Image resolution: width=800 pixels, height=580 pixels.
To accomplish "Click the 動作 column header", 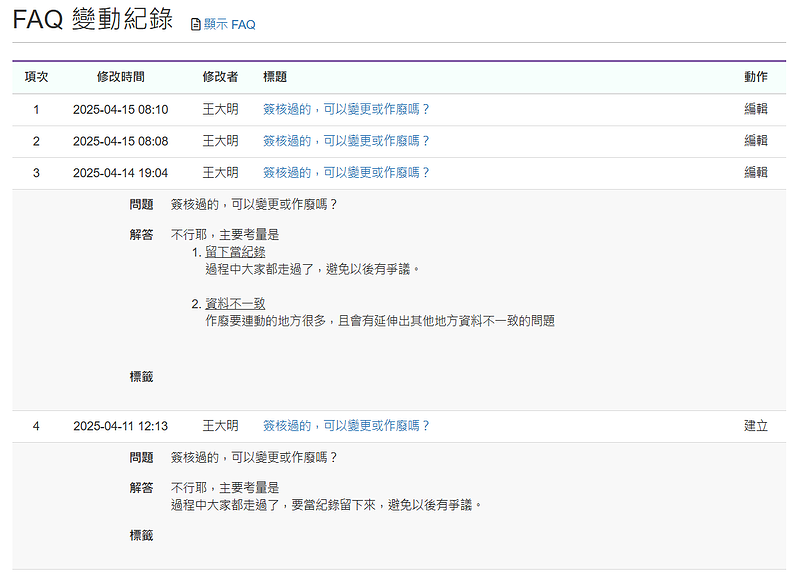I will (756, 77).
